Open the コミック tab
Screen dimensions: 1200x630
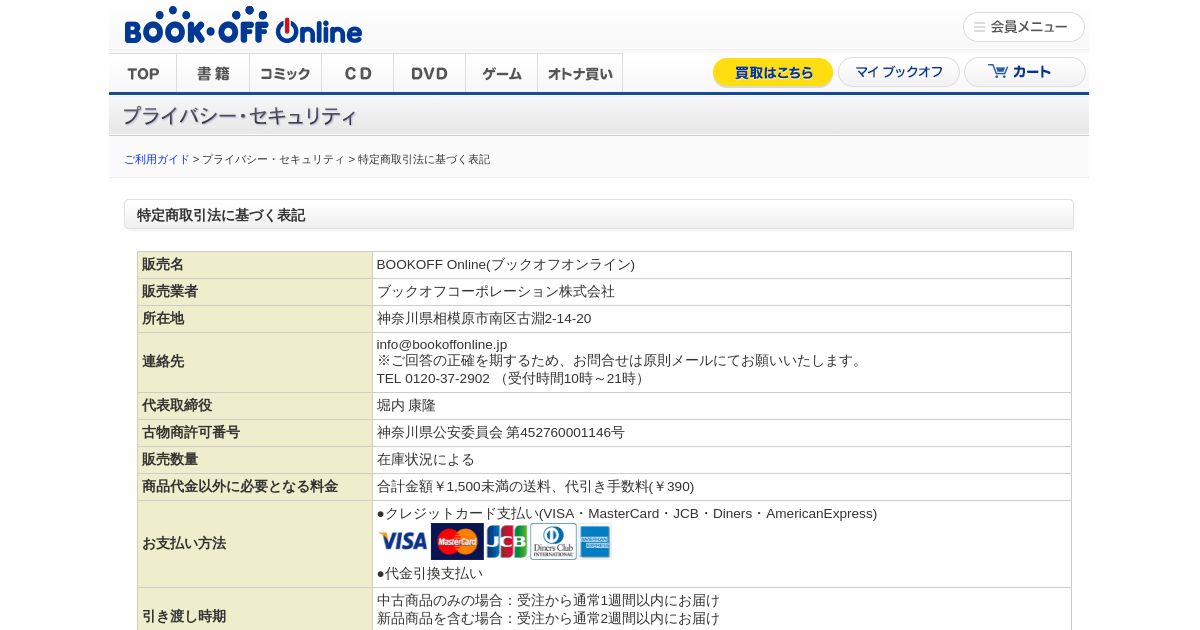click(285, 73)
